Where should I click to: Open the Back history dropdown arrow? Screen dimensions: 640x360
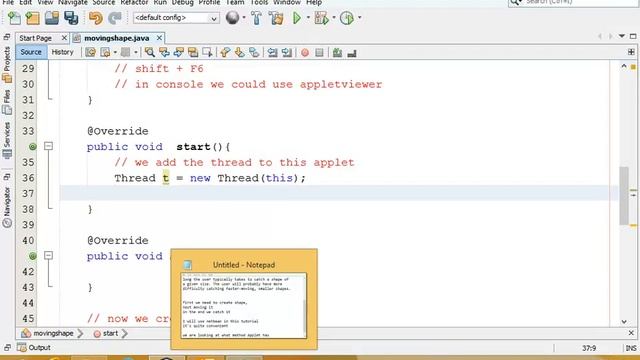(115, 52)
